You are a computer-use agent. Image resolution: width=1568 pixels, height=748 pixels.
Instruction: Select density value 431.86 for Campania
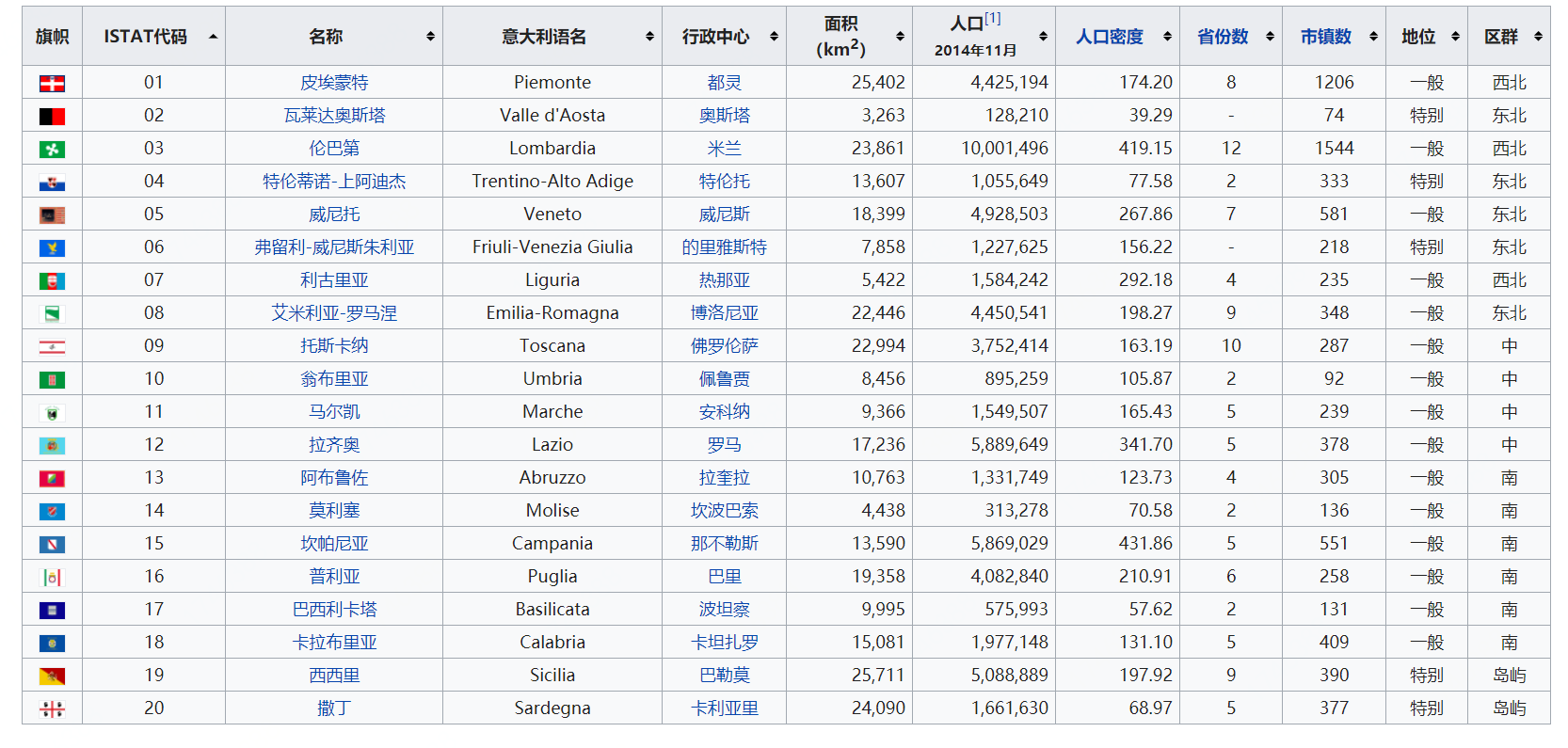point(1145,544)
